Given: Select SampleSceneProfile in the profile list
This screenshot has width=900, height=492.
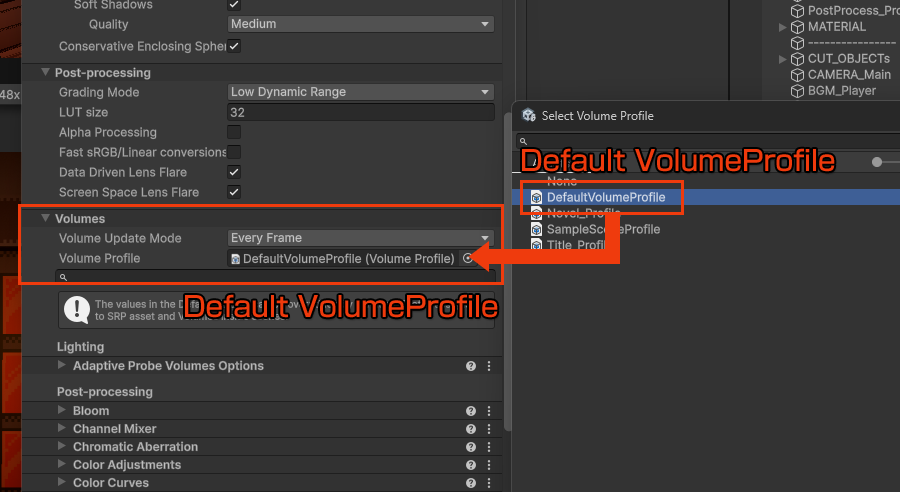Looking at the screenshot, I should 602,229.
